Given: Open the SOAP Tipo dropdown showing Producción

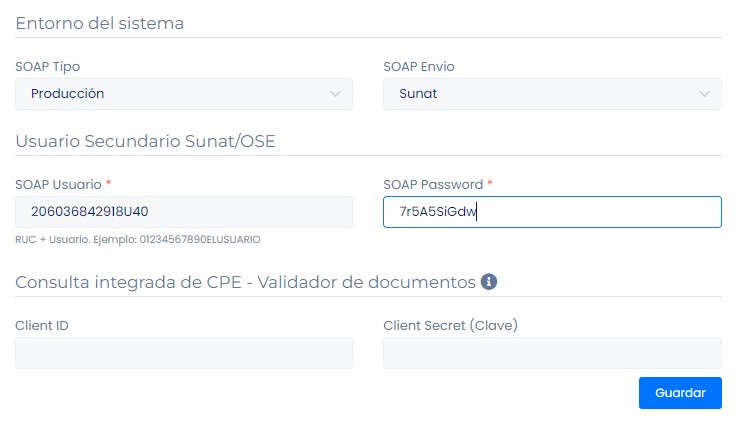Looking at the screenshot, I should pyautogui.click(x=183, y=94).
